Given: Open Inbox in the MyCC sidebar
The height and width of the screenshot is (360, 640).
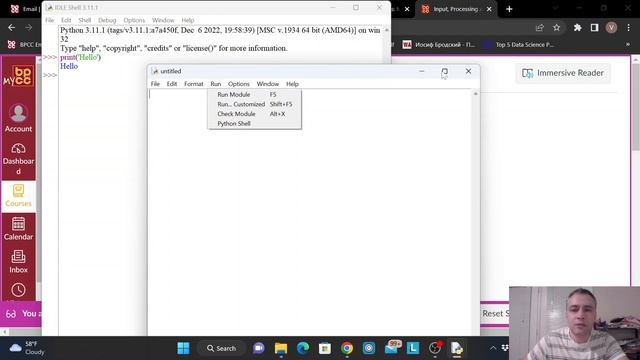Looking at the screenshot, I should click(18, 262).
